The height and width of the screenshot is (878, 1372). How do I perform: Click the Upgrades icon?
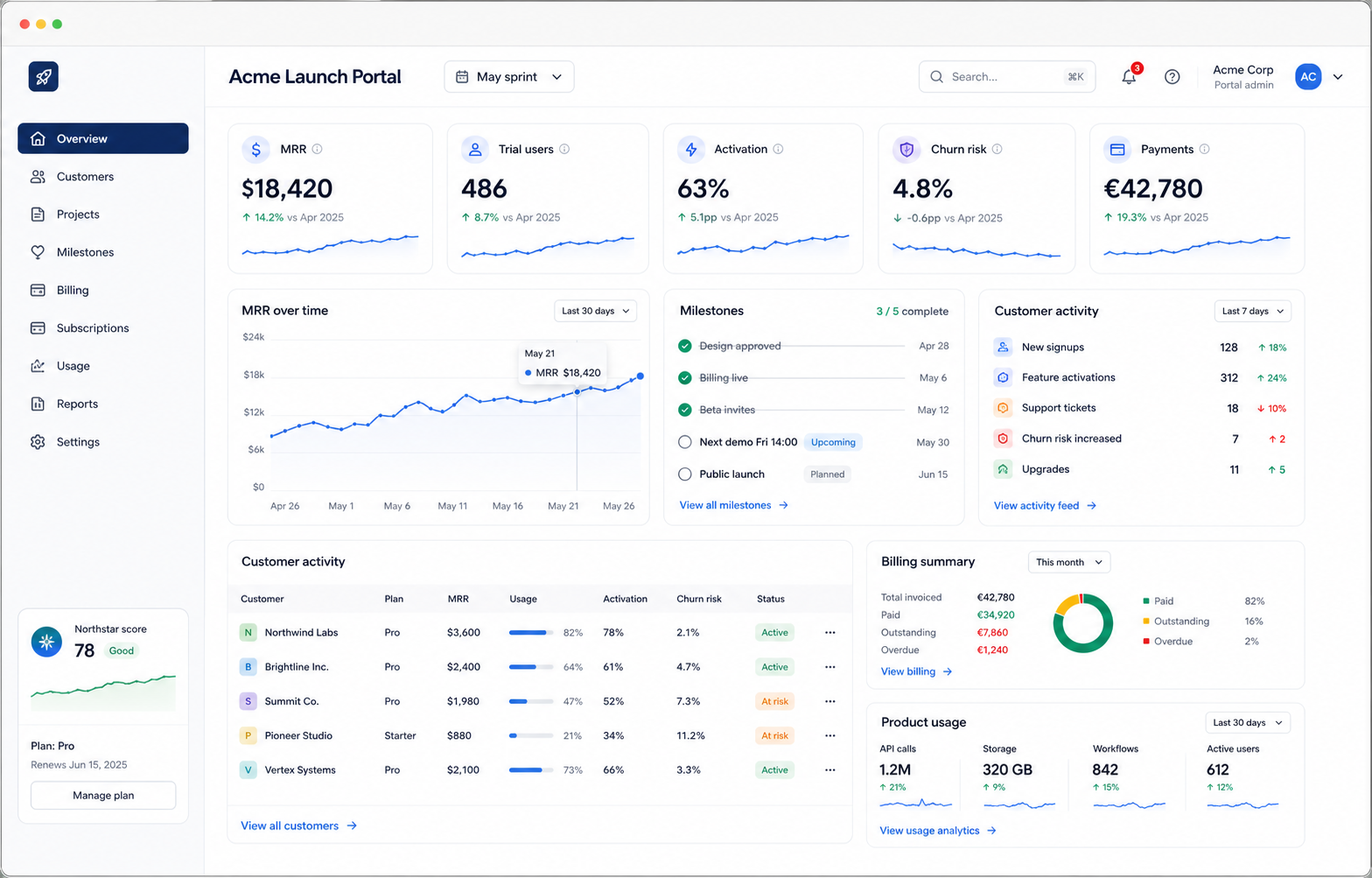click(1003, 469)
